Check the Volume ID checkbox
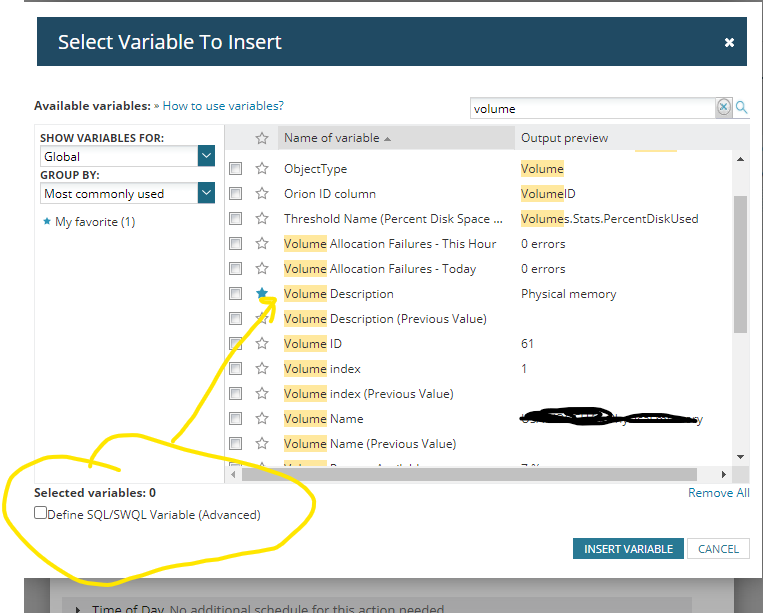This screenshot has height=613, width=763. point(236,343)
